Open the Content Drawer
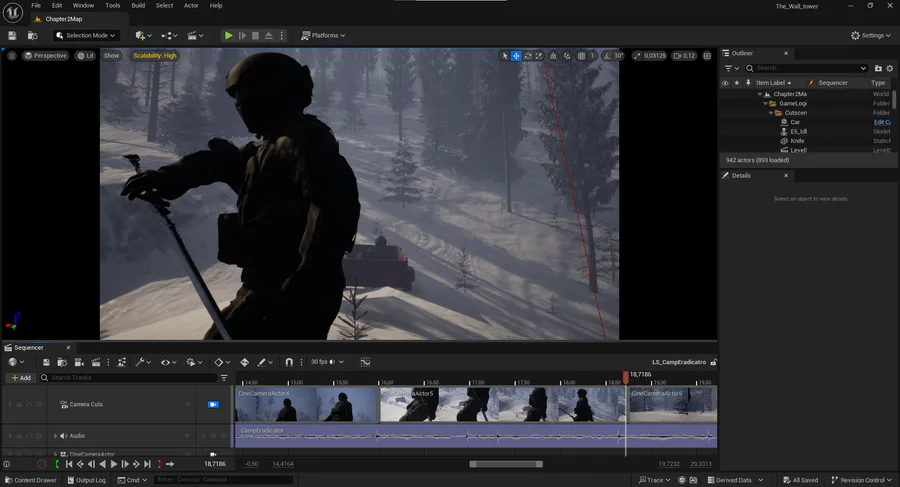 coord(30,480)
